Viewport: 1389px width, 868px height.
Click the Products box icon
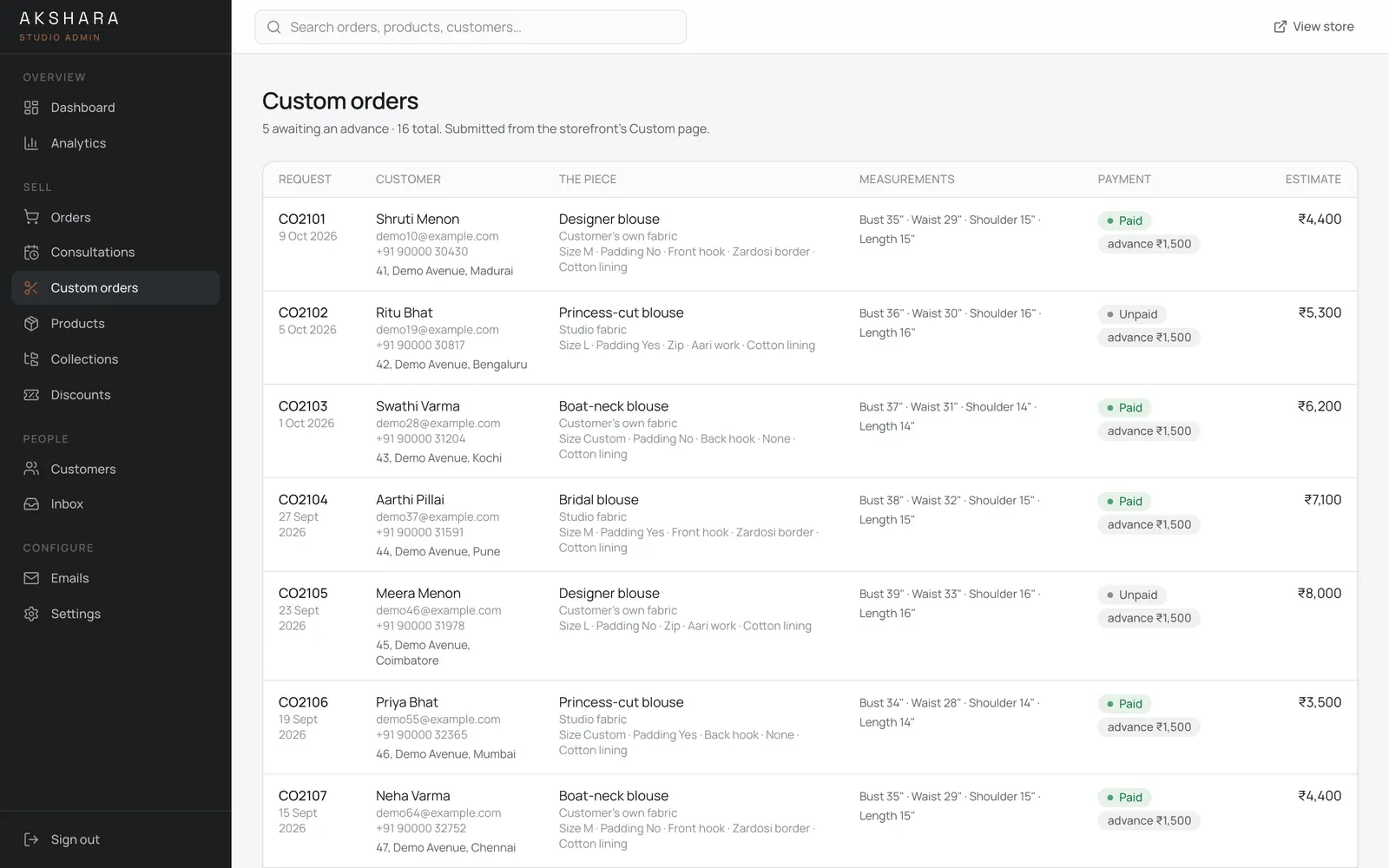coord(31,324)
